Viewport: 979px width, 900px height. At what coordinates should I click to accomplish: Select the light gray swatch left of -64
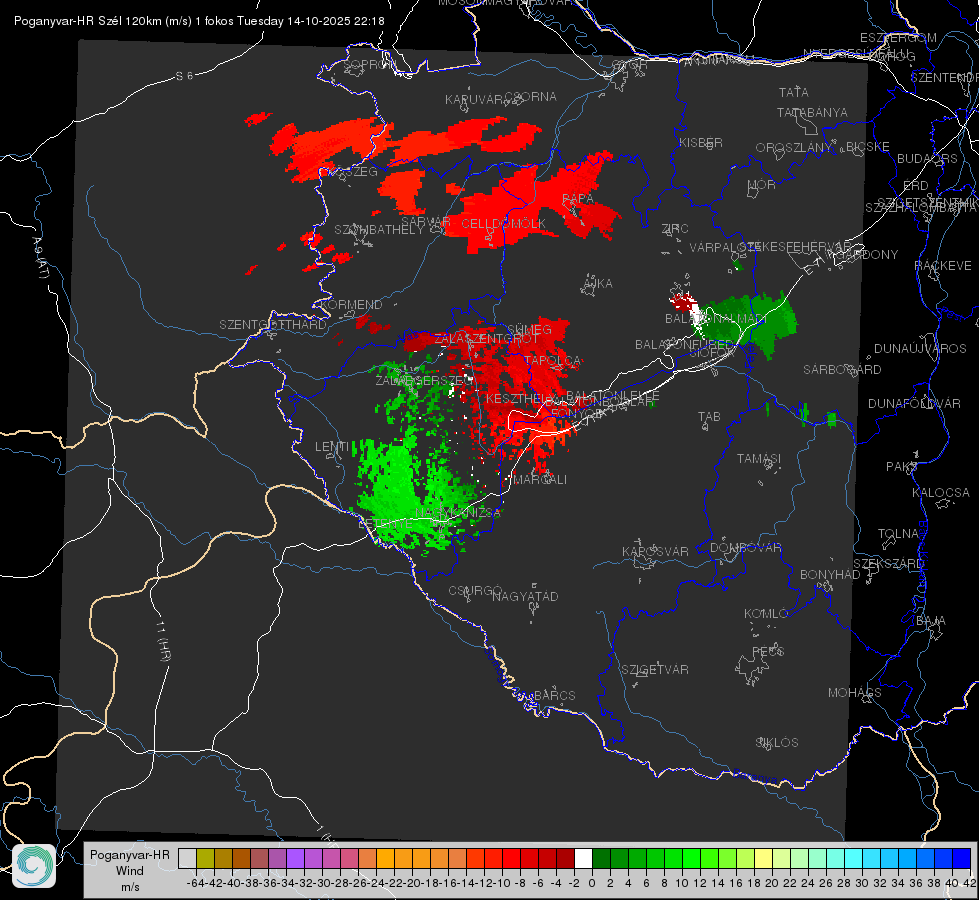[187, 858]
